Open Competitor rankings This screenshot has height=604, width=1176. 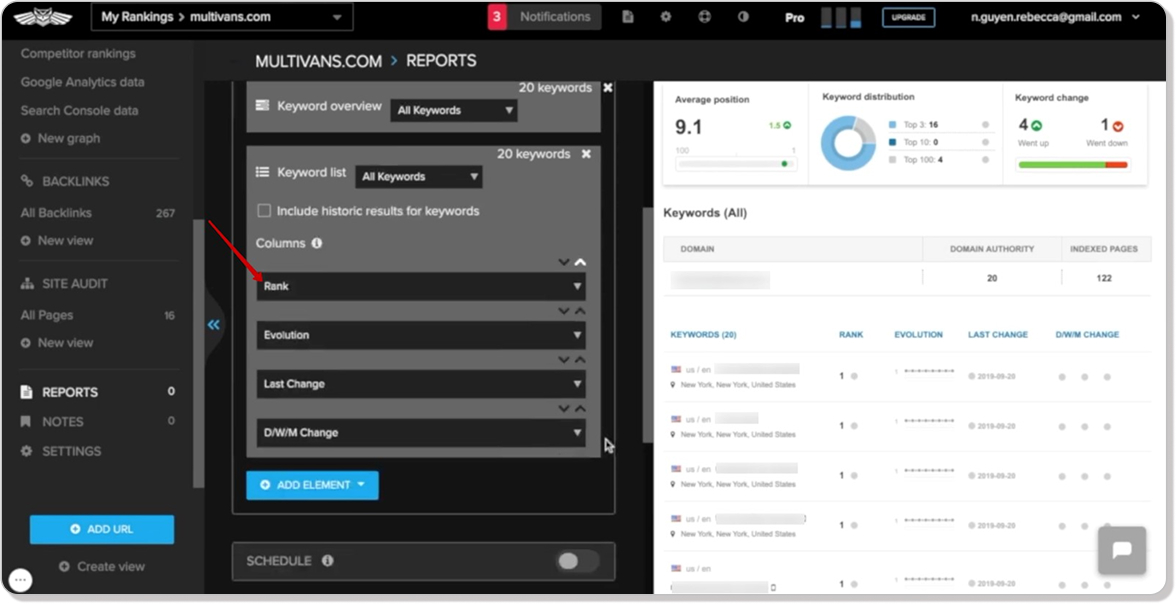point(78,53)
